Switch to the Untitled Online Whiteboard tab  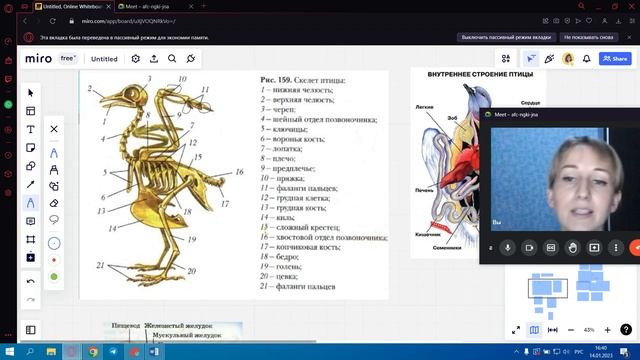coord(72,7)
